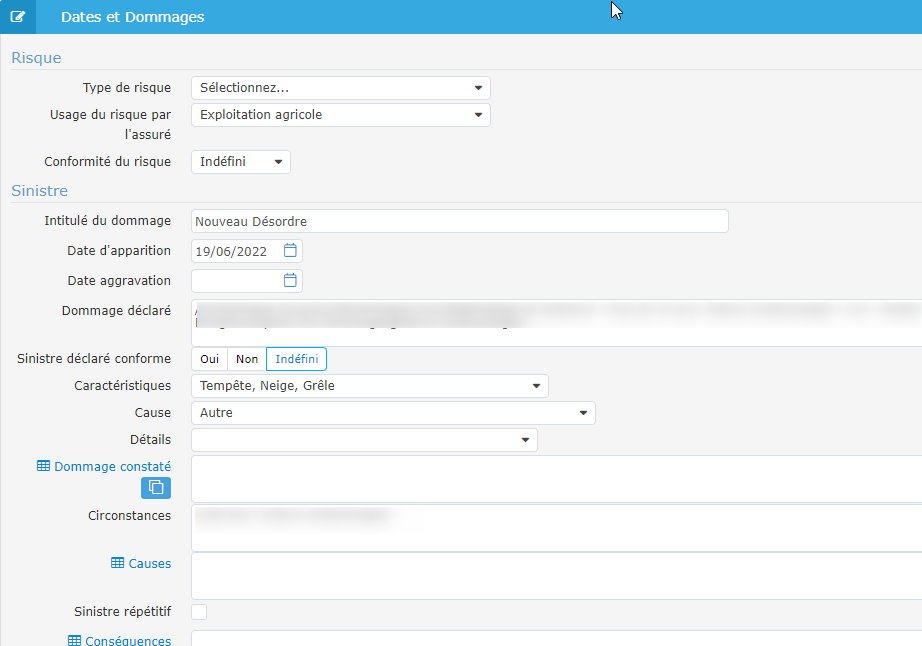Select Non for Sinistre déclaré conforme
922x646 pixels.
click(247, 359)
